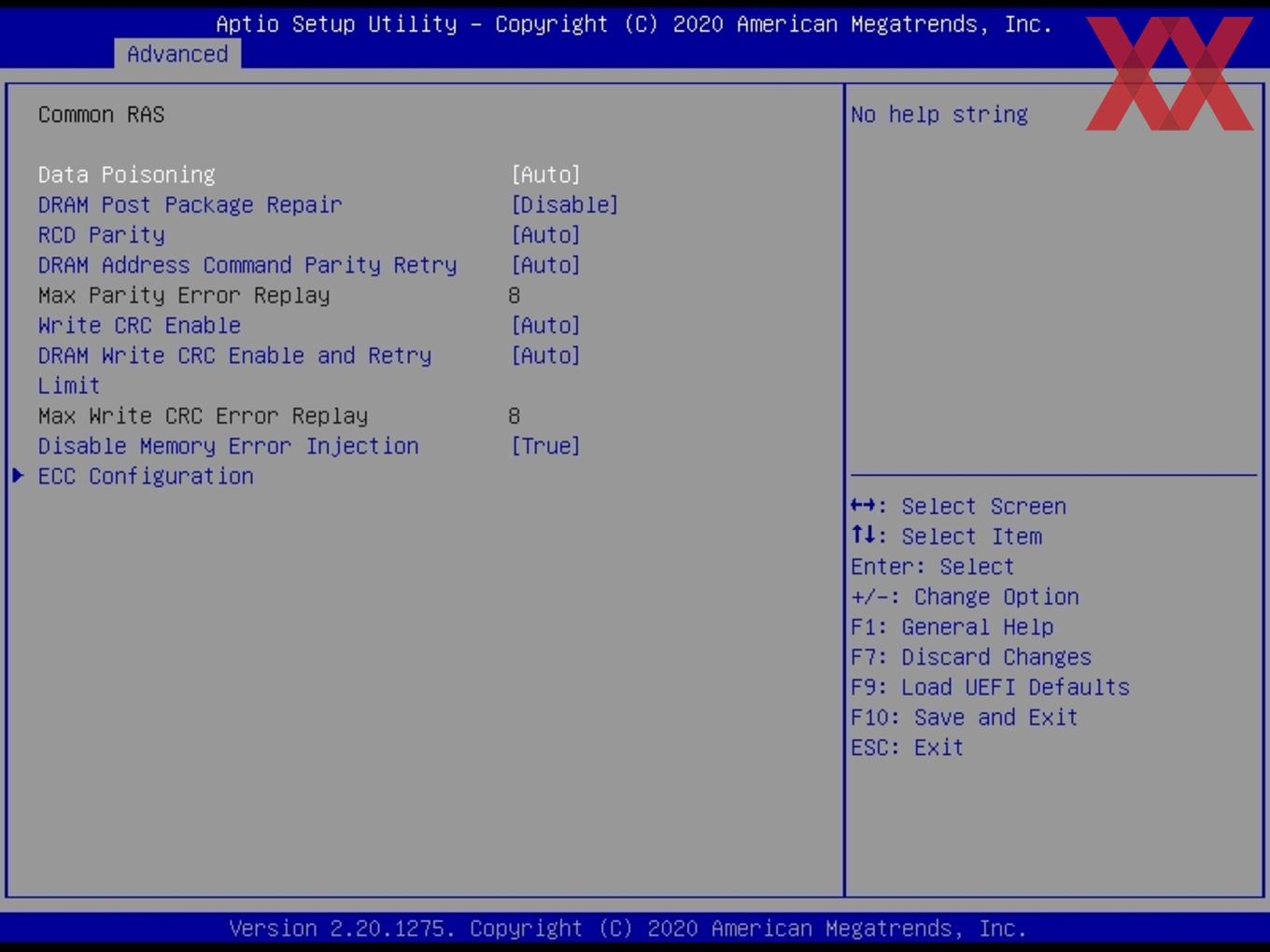Select DRAM Address Command Parity Retry

247,265
